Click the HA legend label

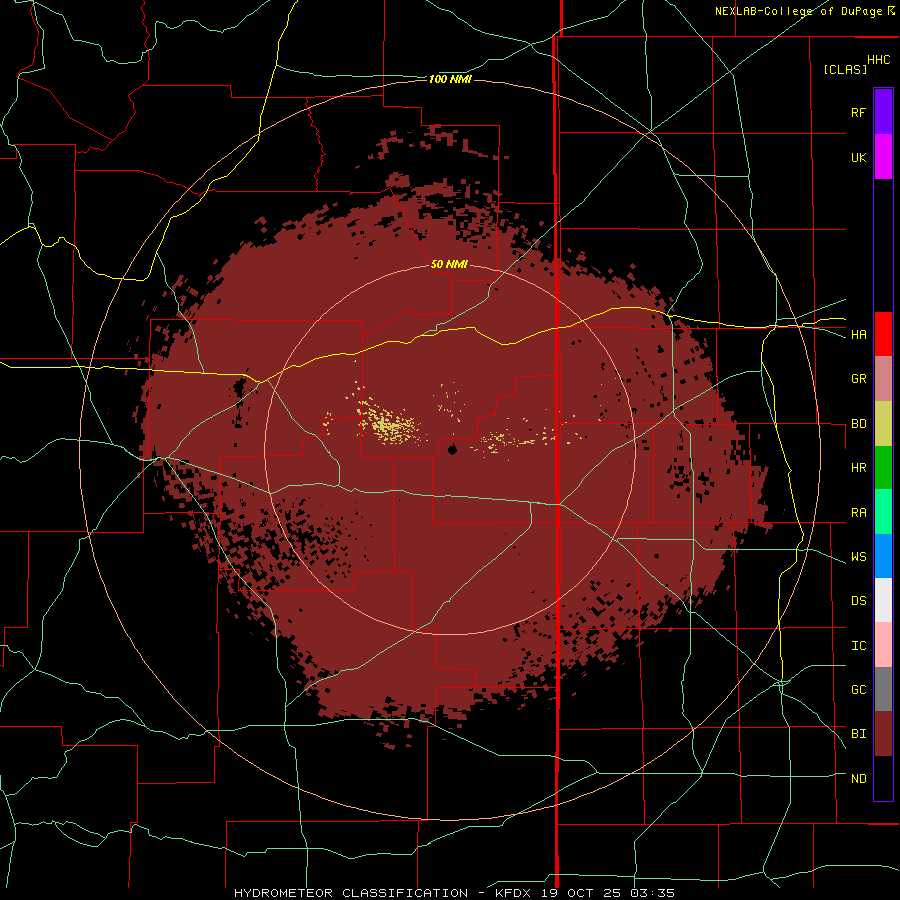pyautogui.click(x=858, y=334)
